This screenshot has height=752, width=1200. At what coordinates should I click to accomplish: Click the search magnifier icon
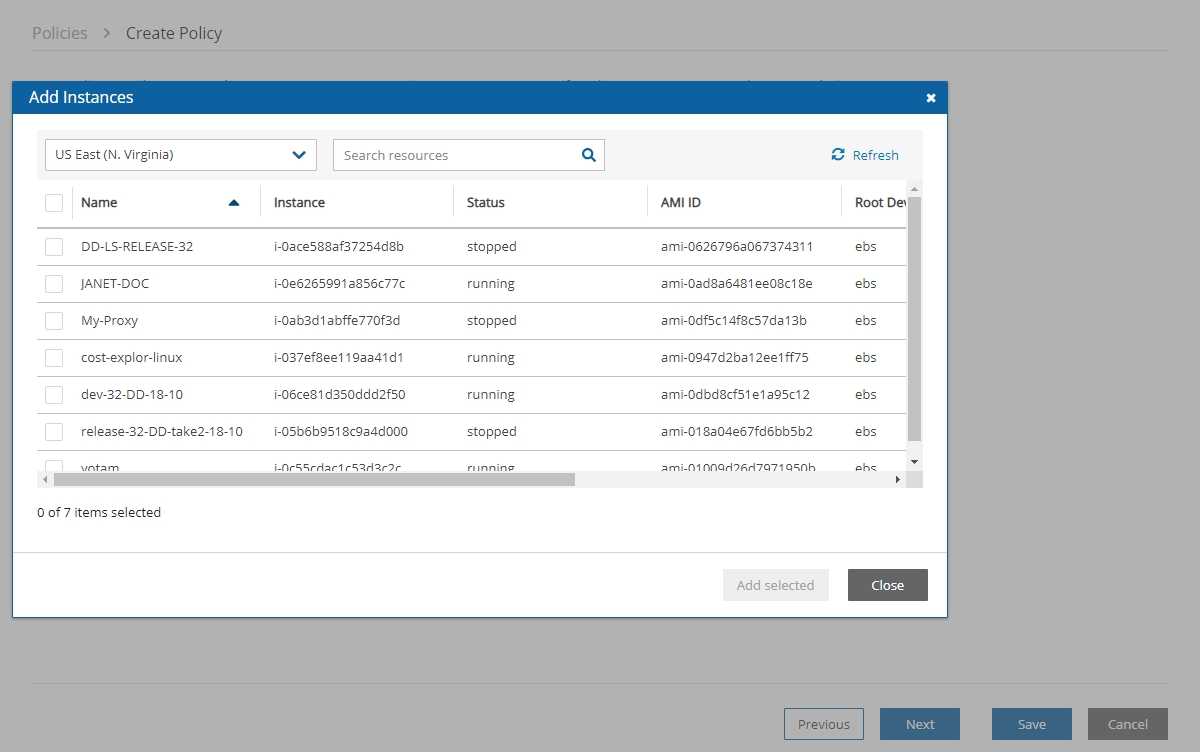[x=588, y=155]
